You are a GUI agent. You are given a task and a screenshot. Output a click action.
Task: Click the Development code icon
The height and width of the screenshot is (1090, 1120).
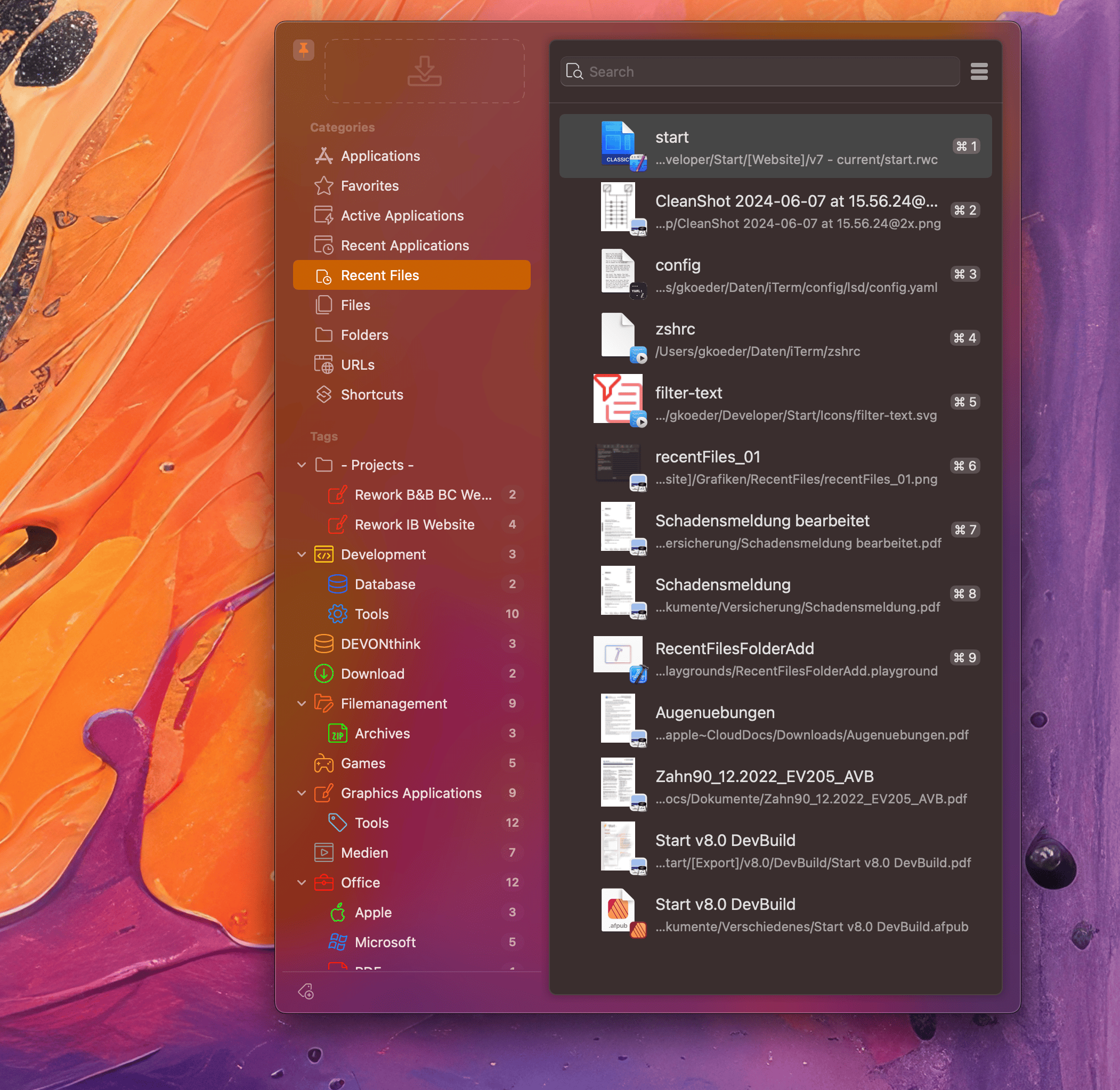pos(323,554)
